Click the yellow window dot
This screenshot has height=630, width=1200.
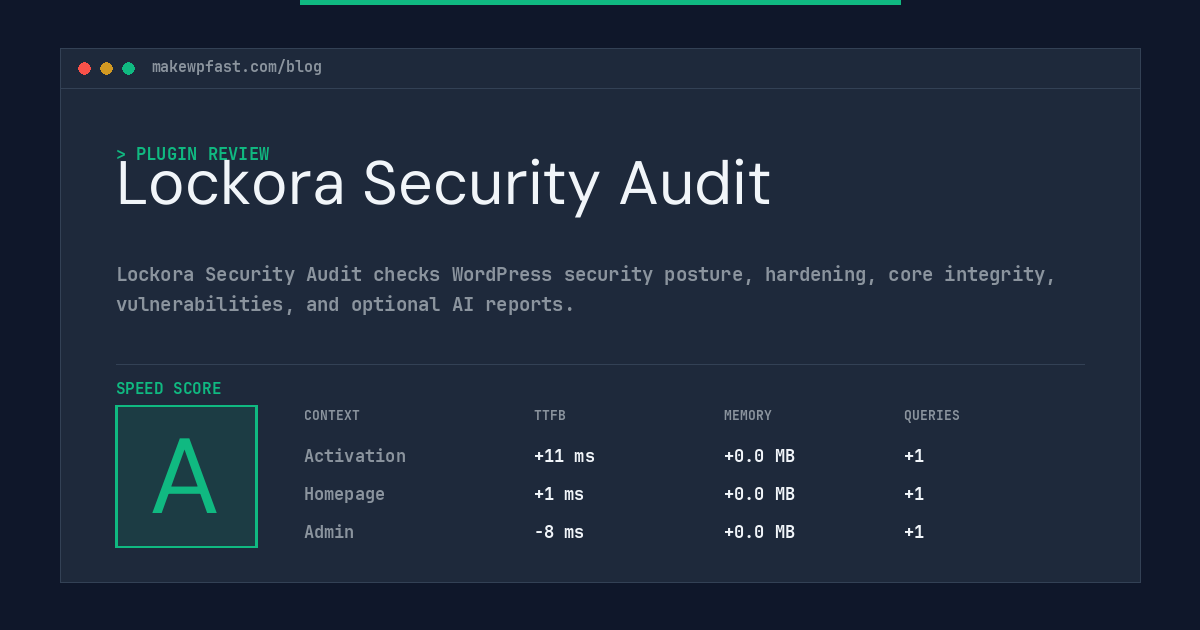click(106, 68)
